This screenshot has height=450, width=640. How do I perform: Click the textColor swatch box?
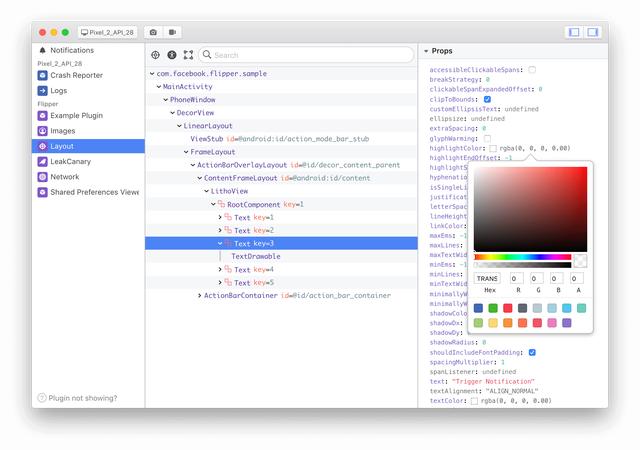tap(474, 401)
